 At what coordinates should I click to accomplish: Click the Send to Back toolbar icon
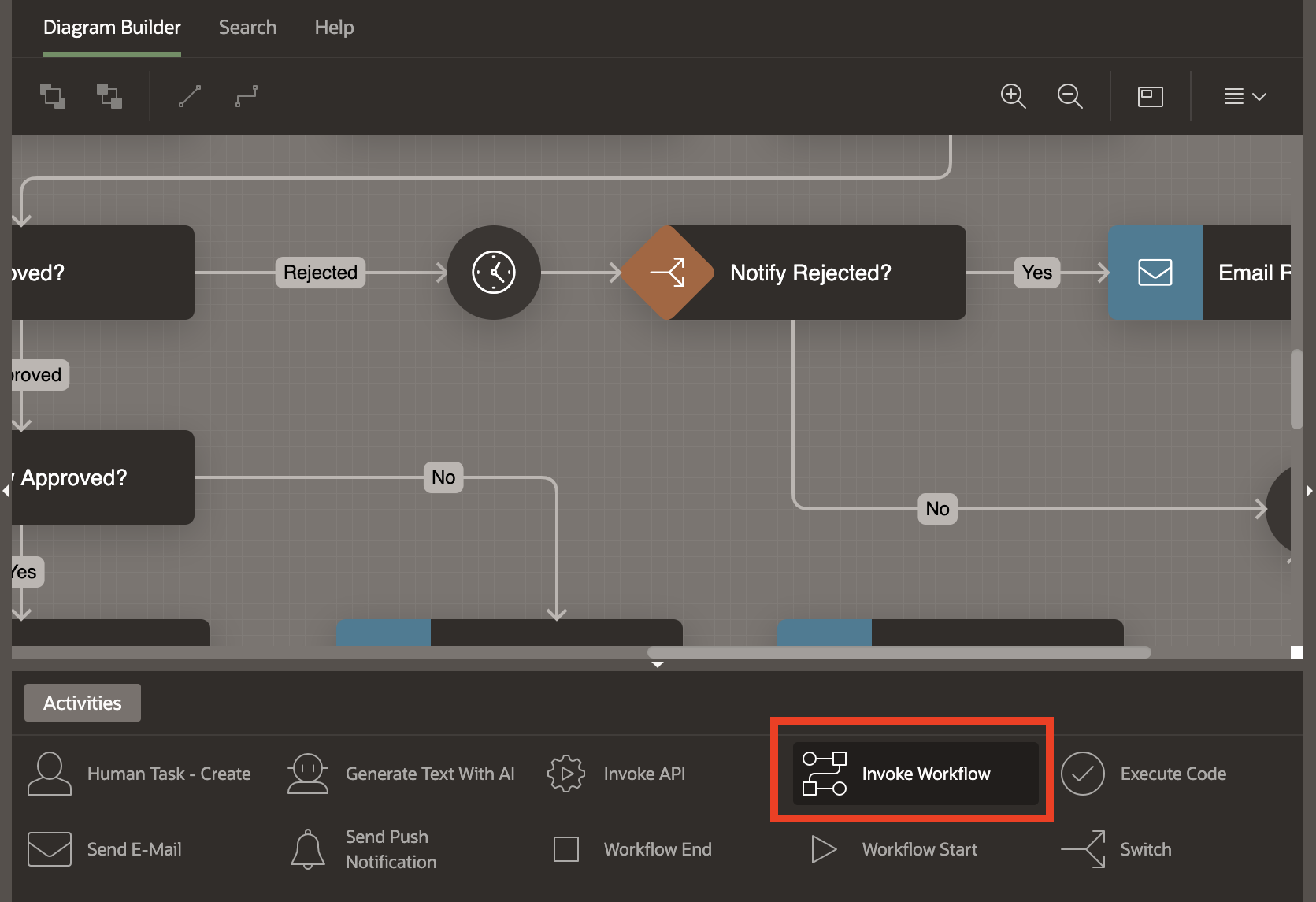[109, 96]
